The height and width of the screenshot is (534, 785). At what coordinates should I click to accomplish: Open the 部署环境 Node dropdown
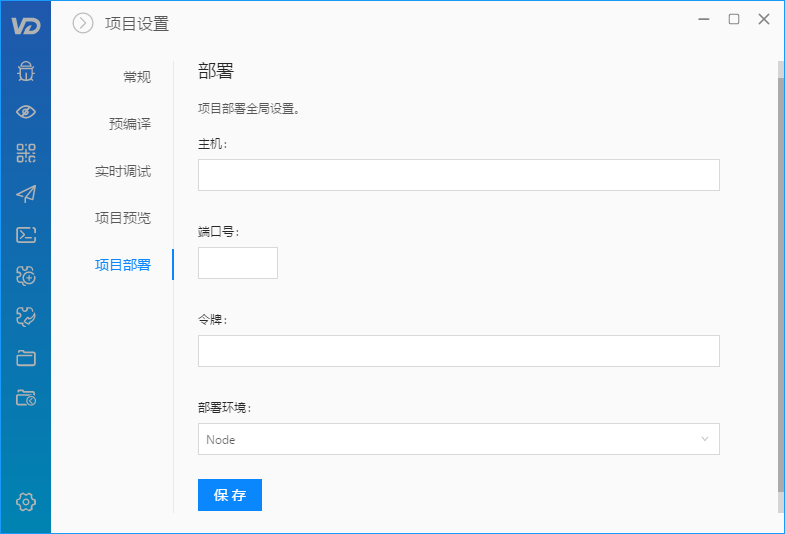459,439
